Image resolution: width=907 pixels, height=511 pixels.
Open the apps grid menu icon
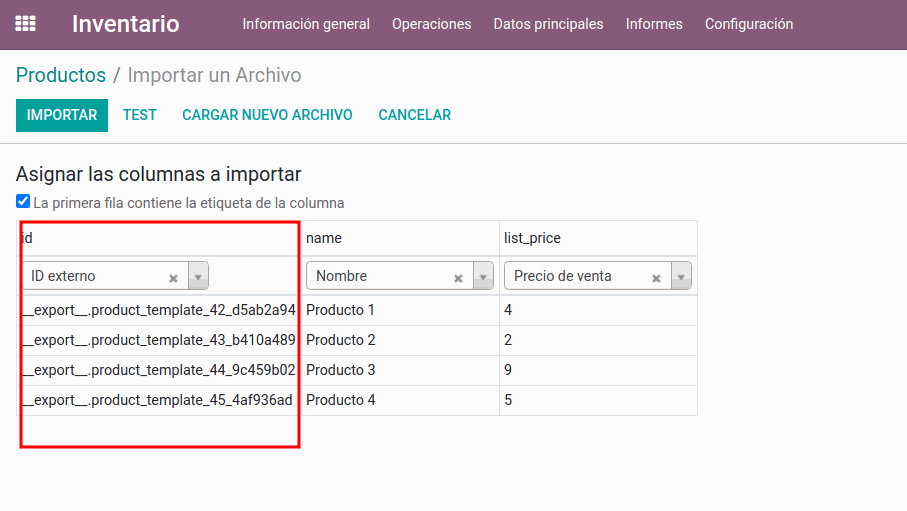pos(26,24)
